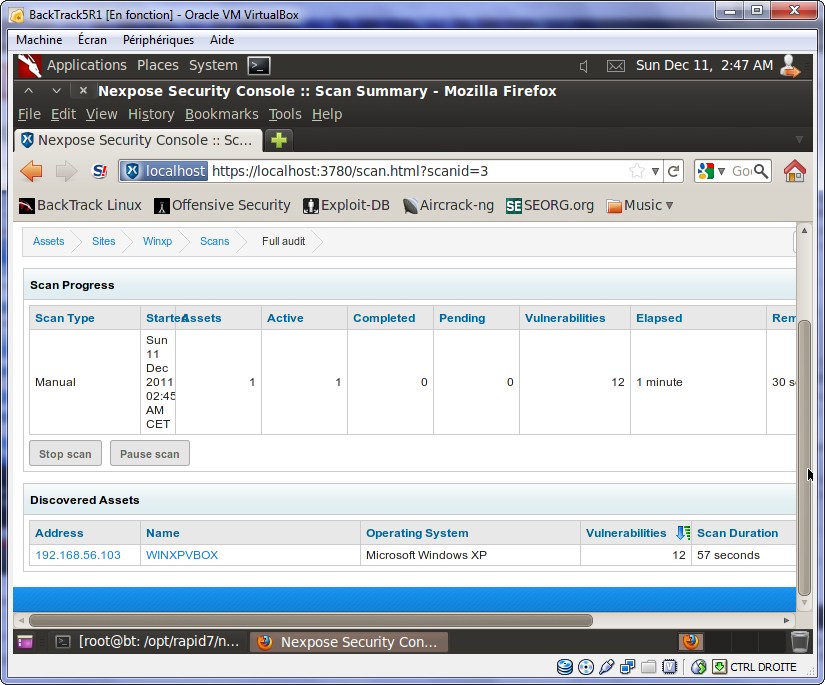Image resolution: width=825 pixels, height=685 pixels.
Task: Open Firefox Bookmarks menu
Action: (222, 114)
